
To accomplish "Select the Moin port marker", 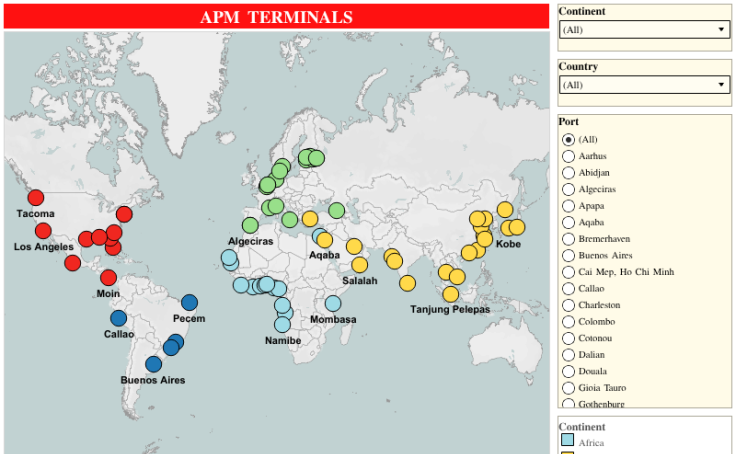I will [108, 277].
